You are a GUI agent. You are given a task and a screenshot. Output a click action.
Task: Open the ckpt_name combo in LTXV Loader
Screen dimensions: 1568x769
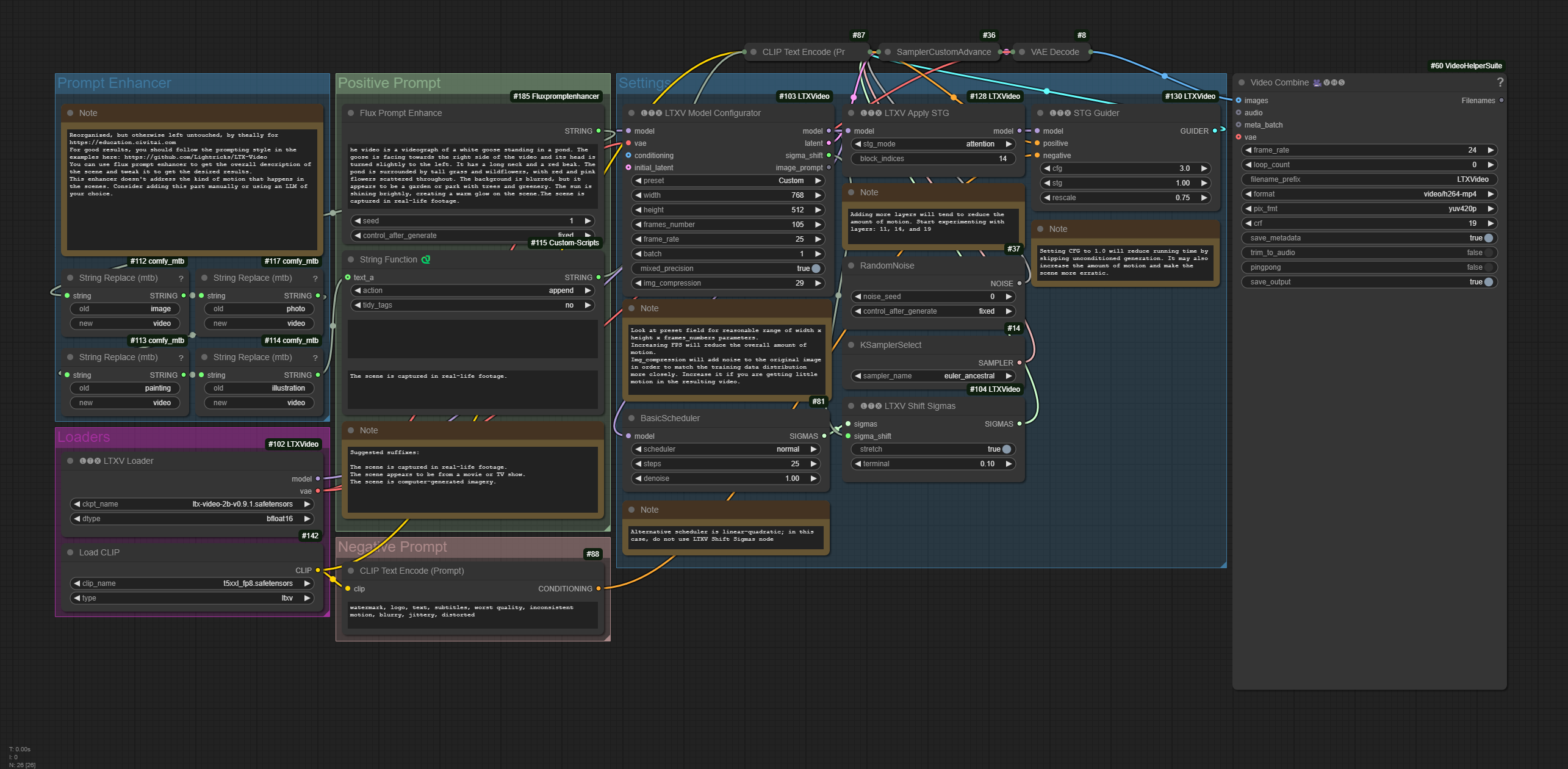[192, 504]
